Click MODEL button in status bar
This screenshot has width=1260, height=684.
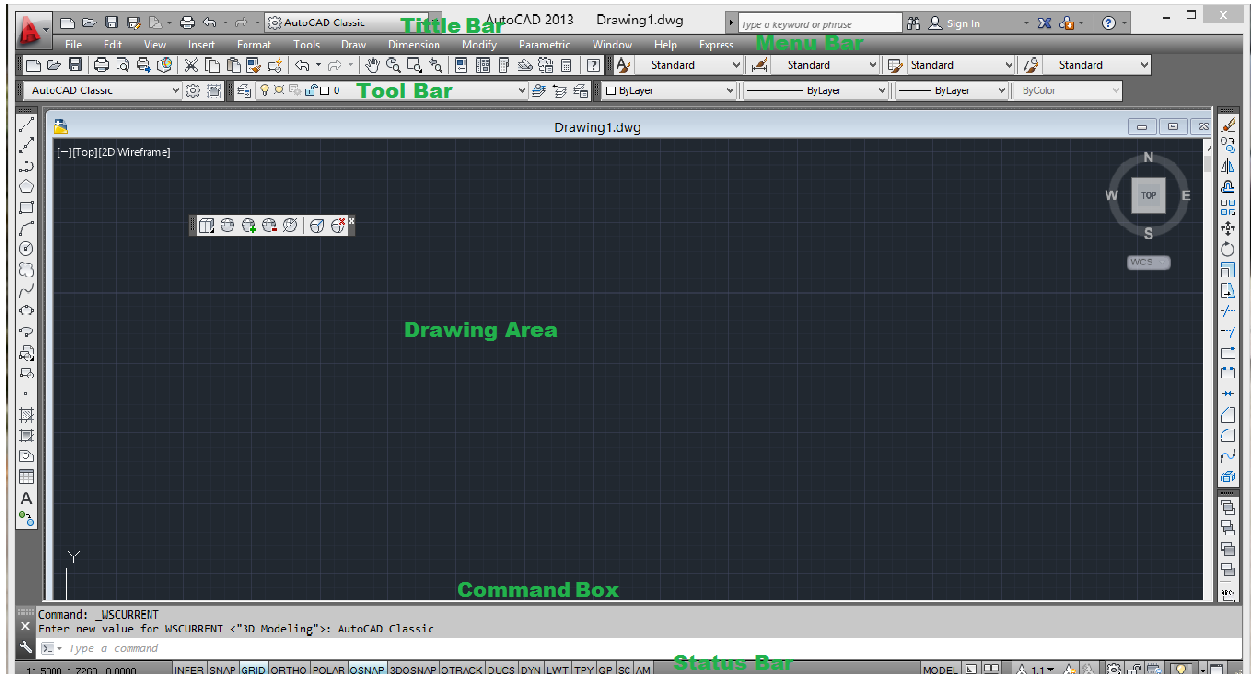940,671
